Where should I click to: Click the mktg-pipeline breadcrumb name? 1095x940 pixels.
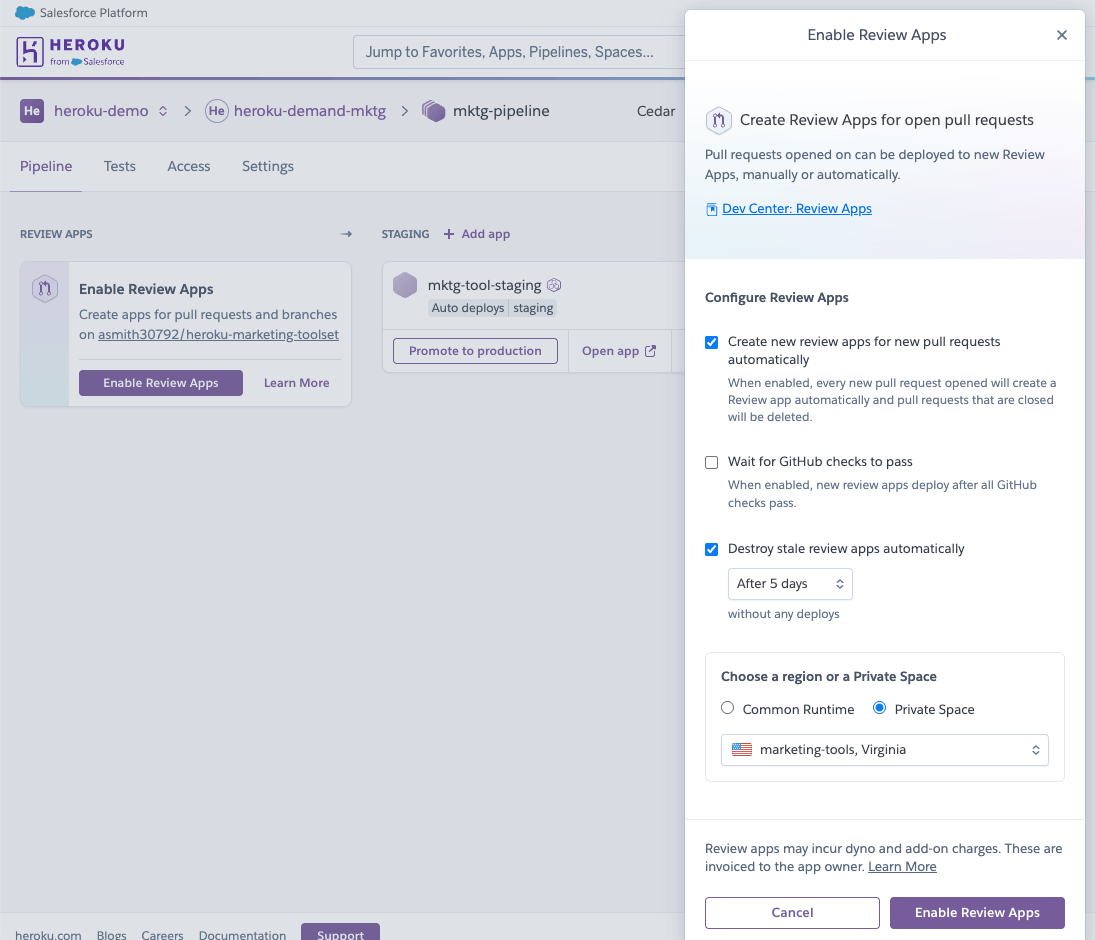(501, 111)
